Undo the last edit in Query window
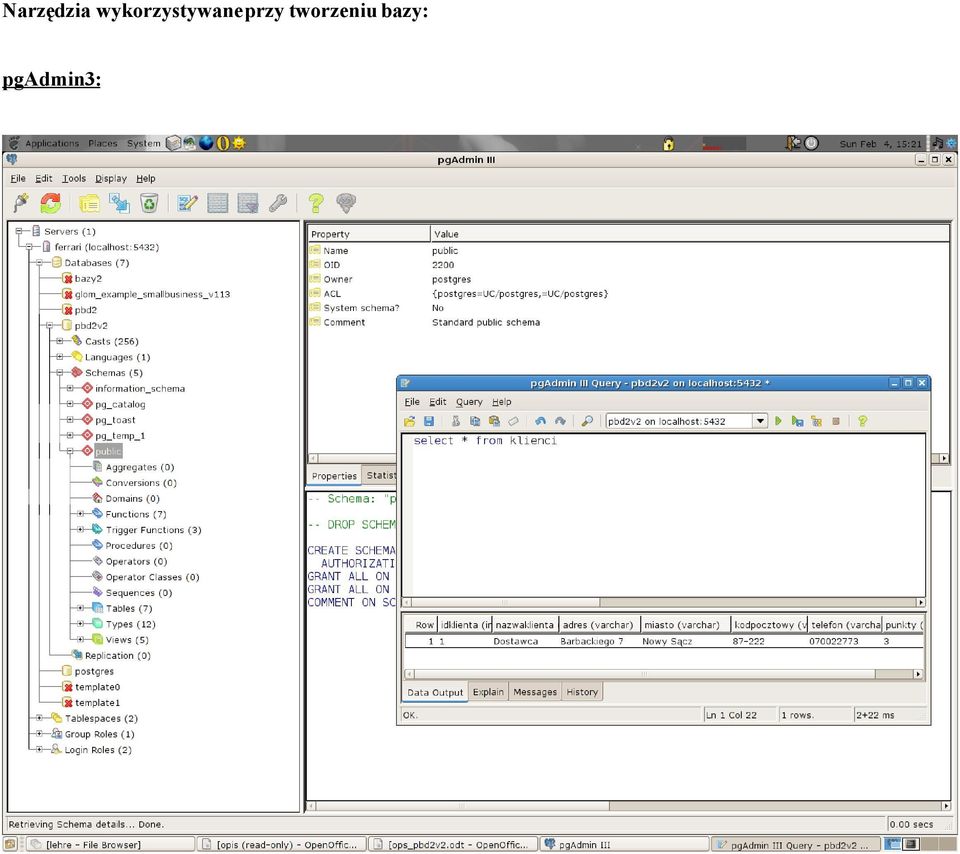 click(540, 421)
